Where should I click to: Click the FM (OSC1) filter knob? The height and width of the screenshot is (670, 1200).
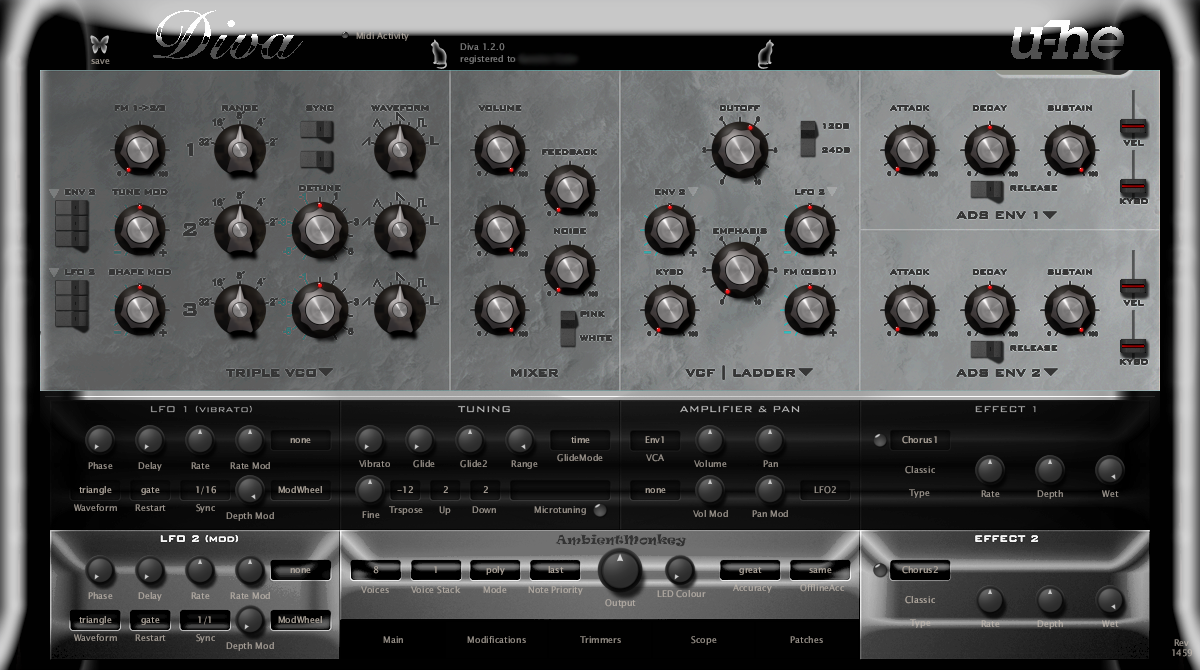[808, 308]
